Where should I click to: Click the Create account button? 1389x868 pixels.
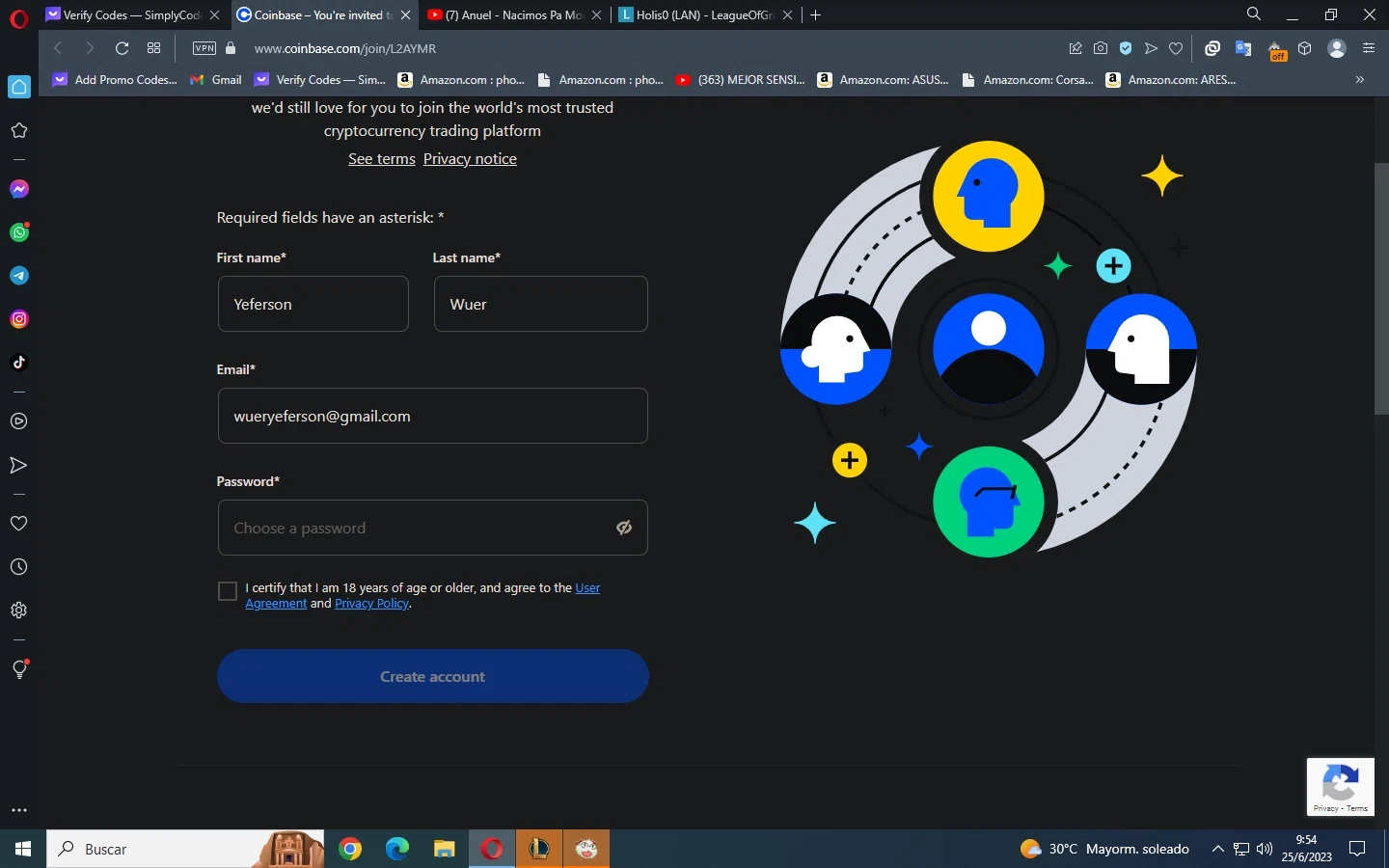point(433,676)
